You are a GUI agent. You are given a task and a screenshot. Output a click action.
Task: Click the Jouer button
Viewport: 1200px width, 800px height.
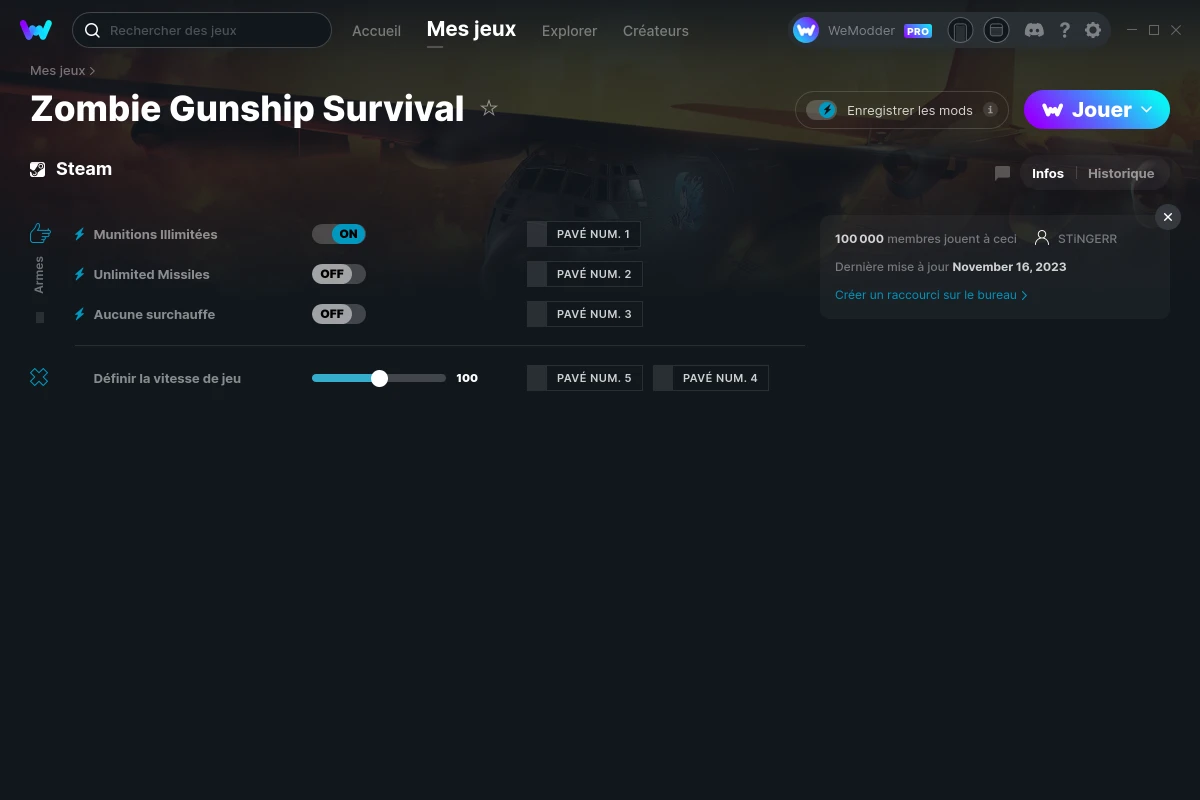tap(1096, 109)
